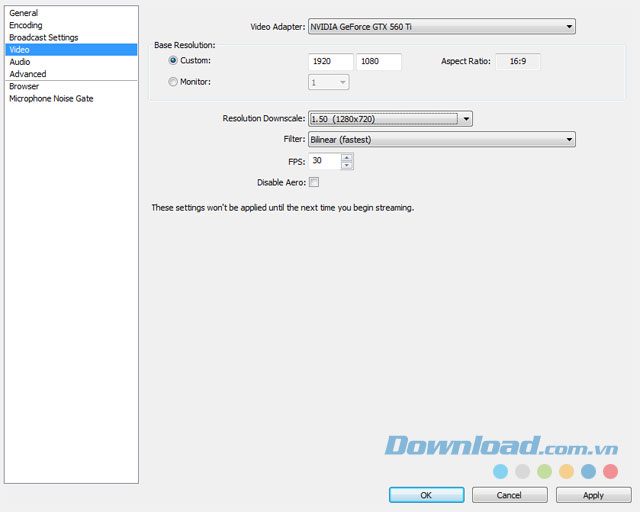Decrease FPS with the down arrow

coord(347,165)
